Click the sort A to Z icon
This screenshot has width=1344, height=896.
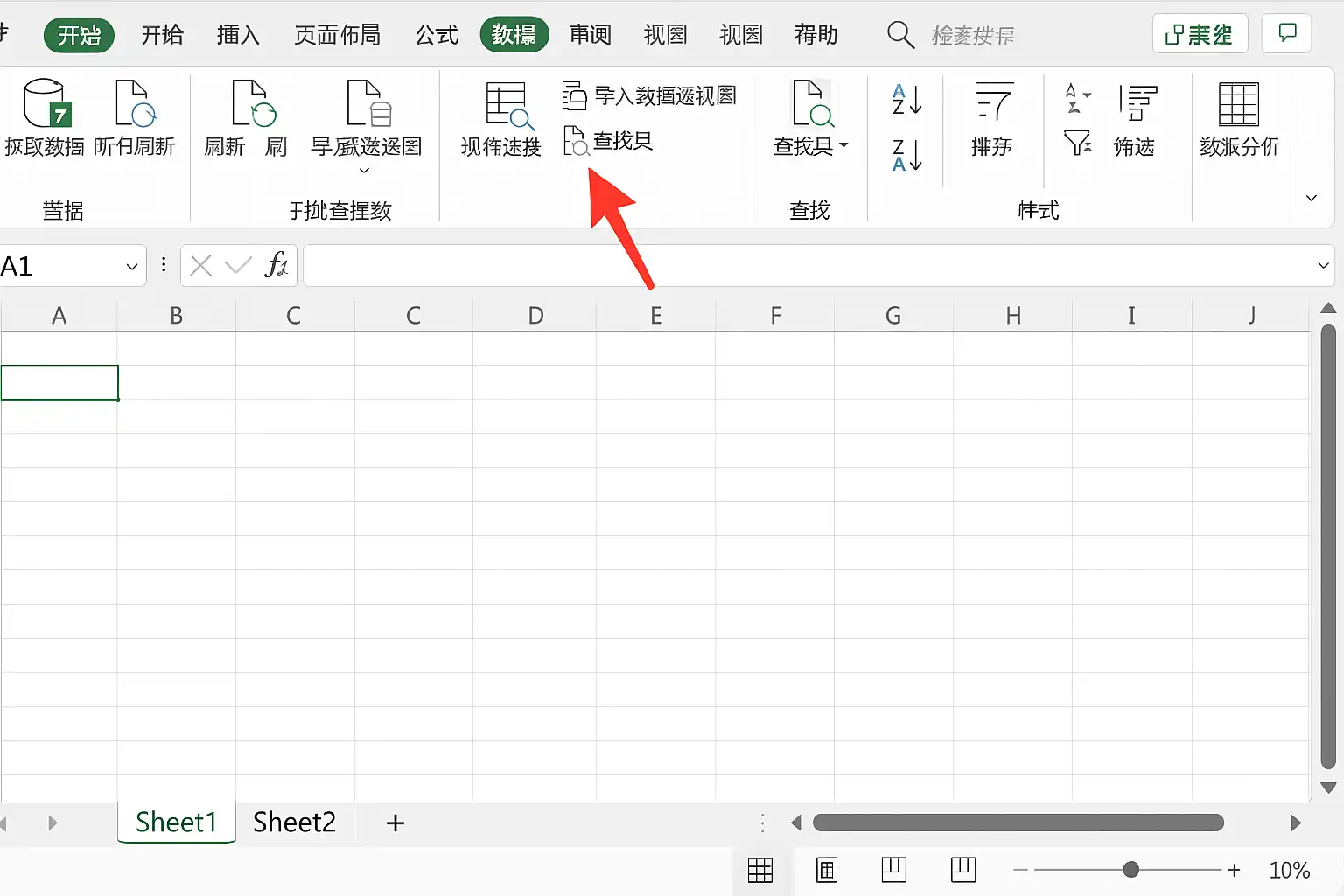click(x=906, y=99)
